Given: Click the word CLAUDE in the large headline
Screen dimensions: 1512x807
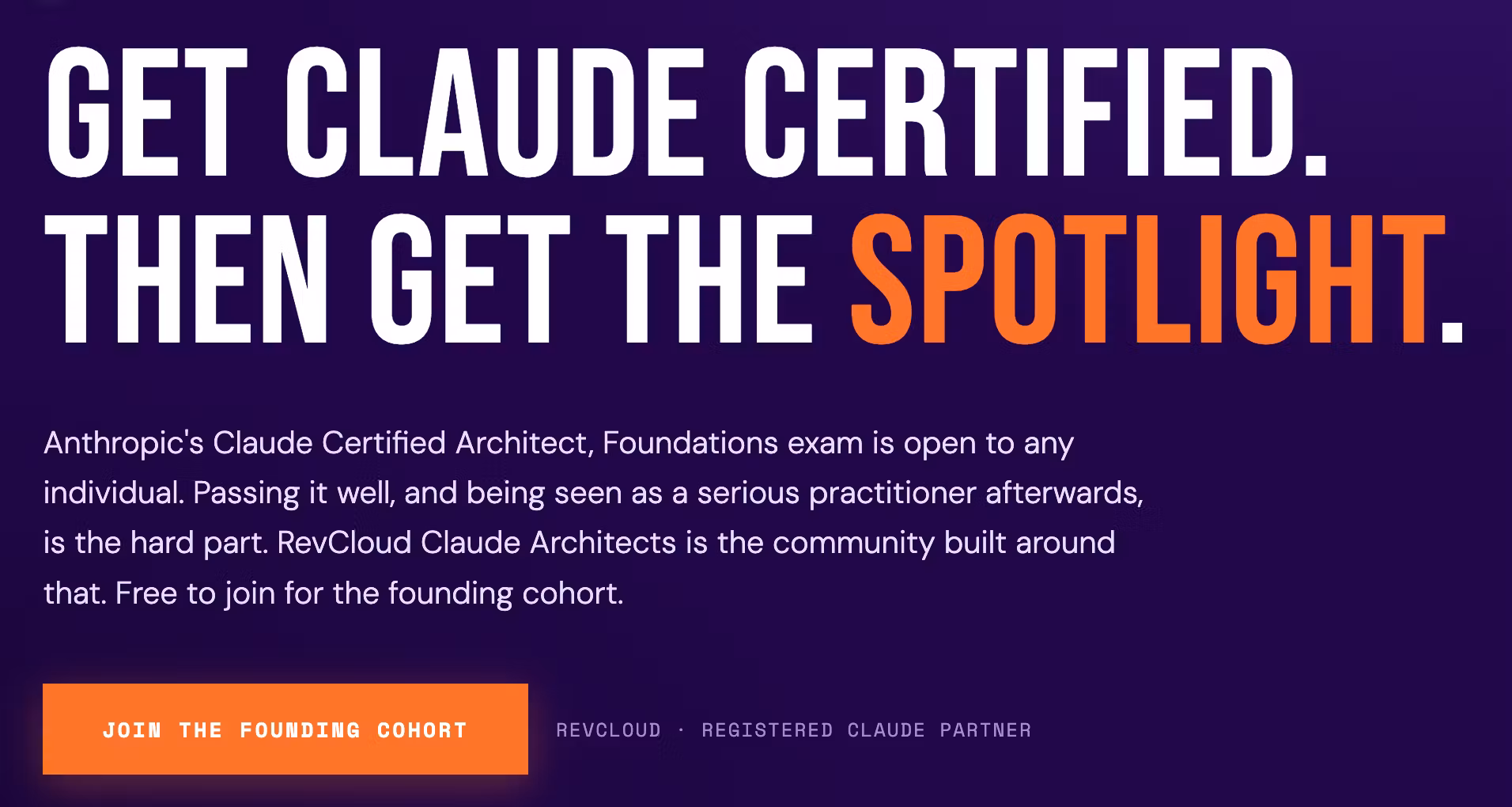Looking at the screenshot, I should point(493,111).
